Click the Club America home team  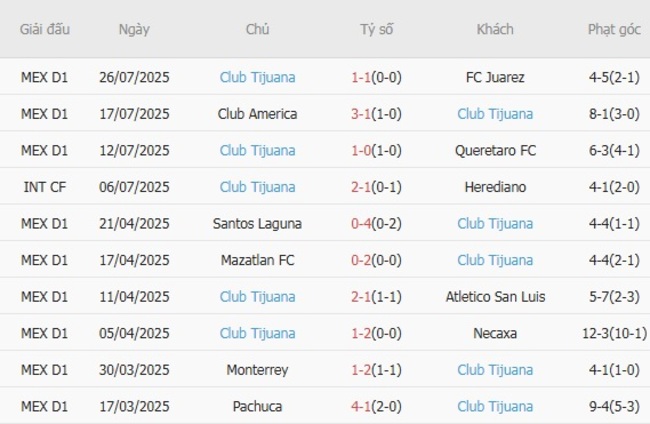[257, 114]
